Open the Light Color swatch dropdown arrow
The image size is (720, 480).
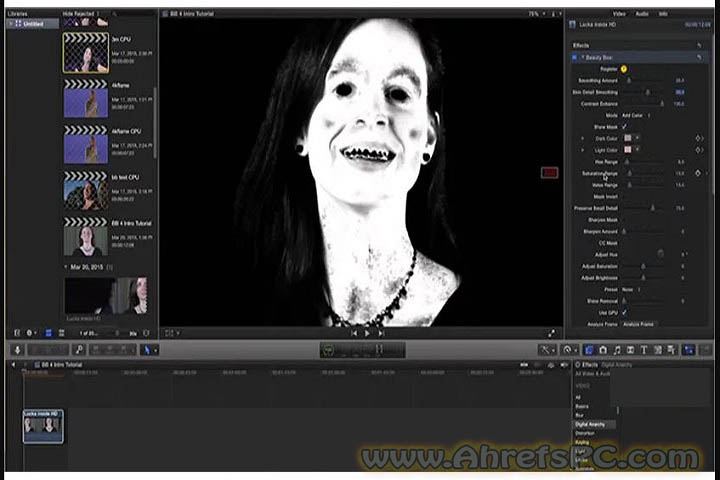coord(637,150)
